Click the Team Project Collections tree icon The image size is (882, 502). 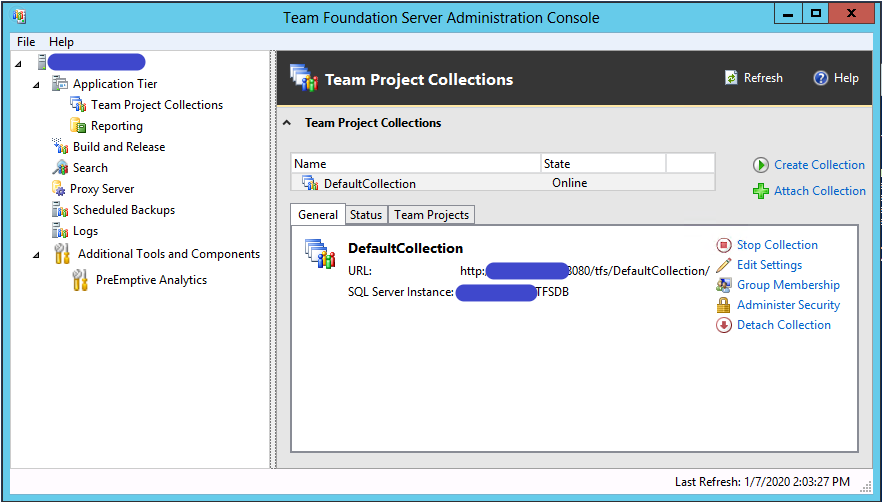pos(78,105)
